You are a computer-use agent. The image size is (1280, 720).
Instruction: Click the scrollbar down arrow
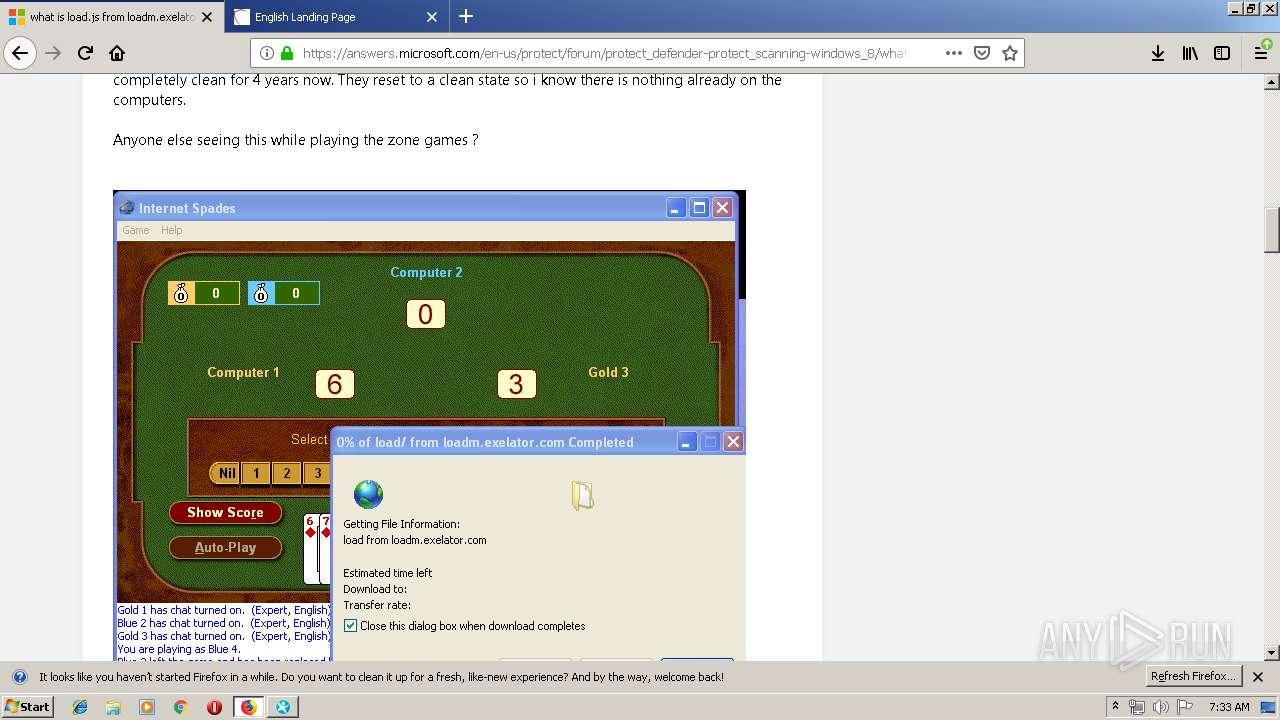pos(1272,653)
